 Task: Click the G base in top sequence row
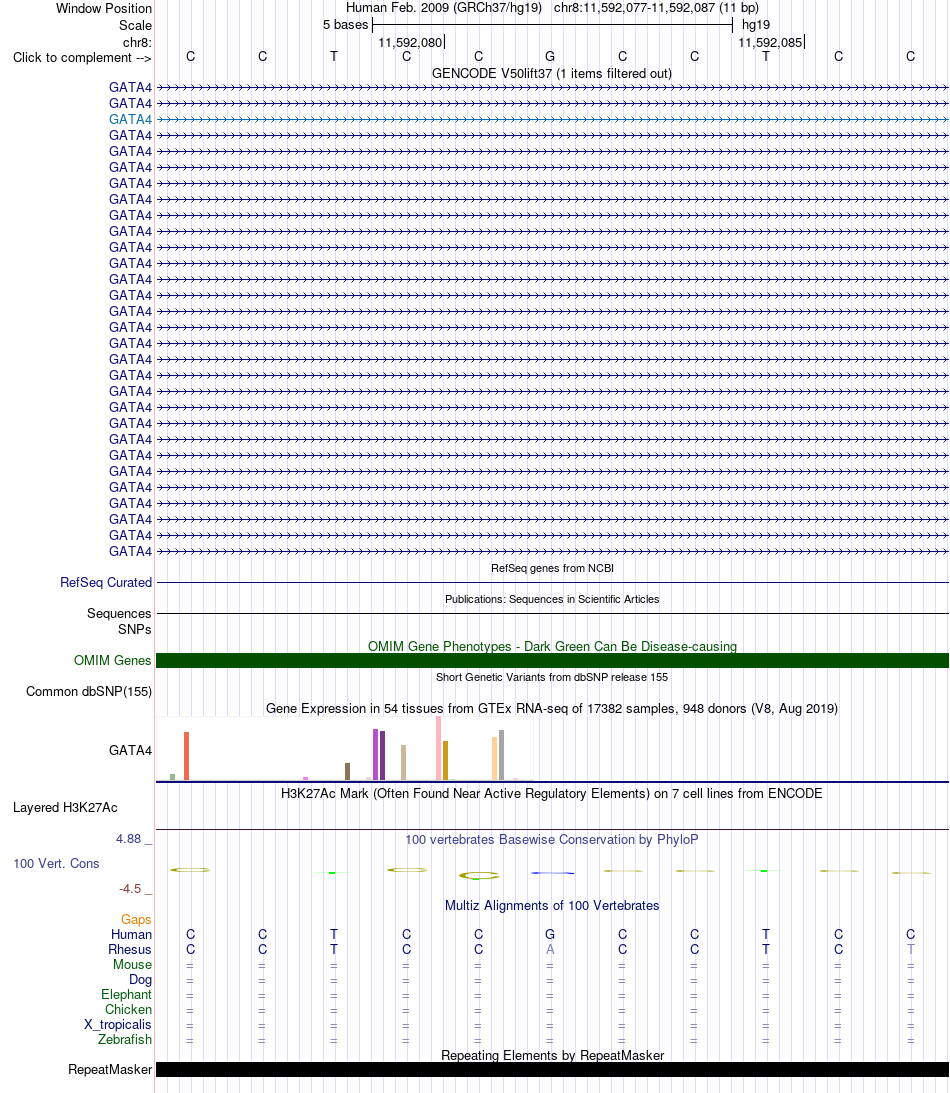click(550, 56)
